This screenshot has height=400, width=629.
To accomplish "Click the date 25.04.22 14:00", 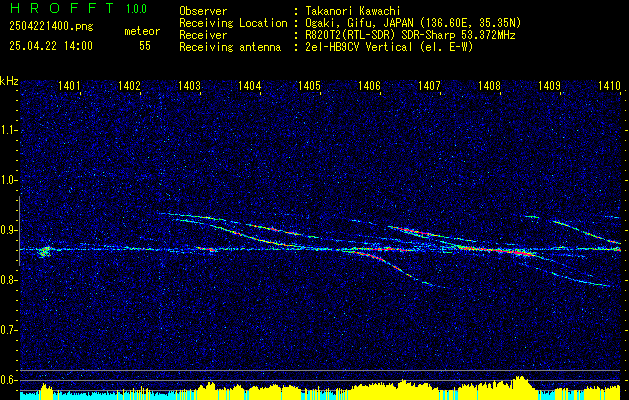I will [x=51, y=46].
